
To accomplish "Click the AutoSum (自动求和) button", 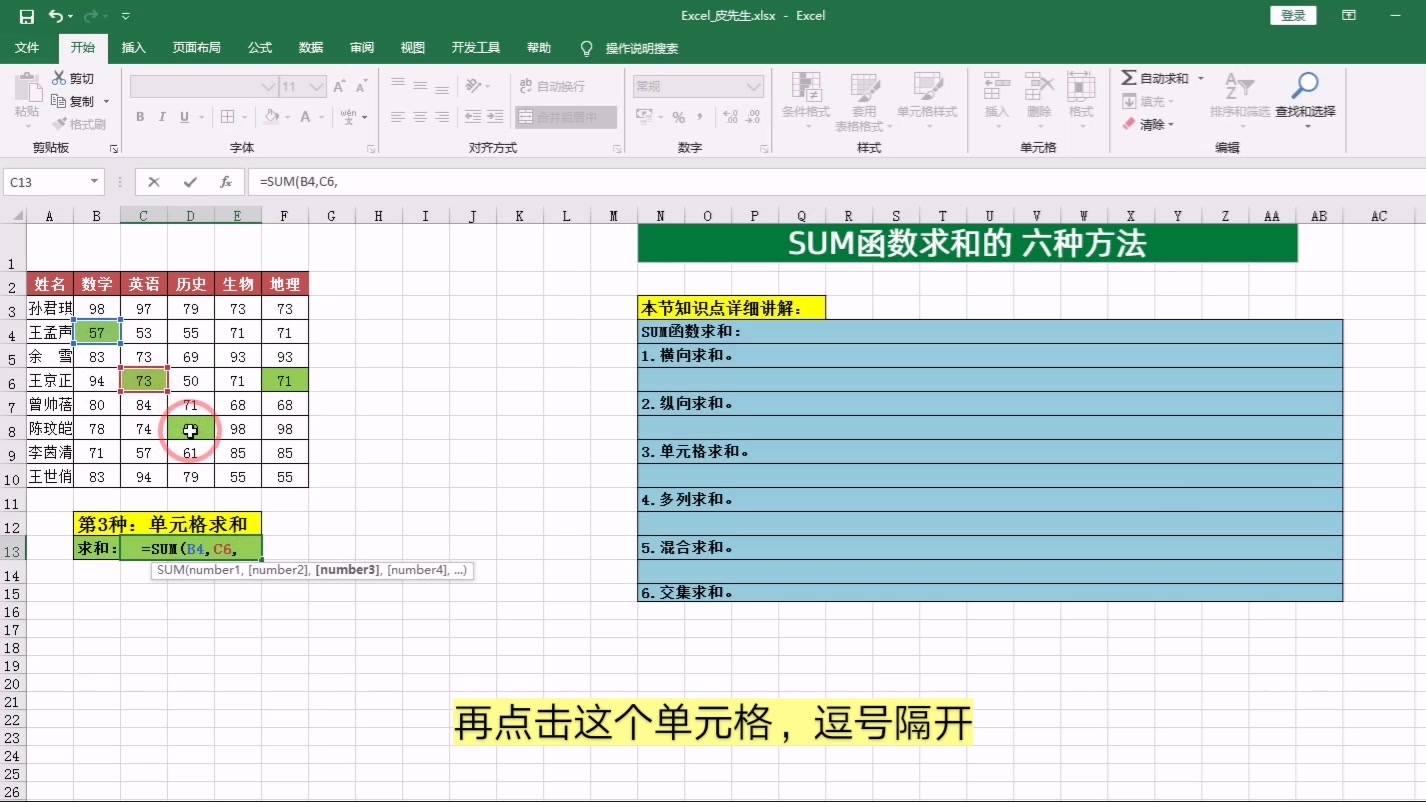I will pos(1155,78).
